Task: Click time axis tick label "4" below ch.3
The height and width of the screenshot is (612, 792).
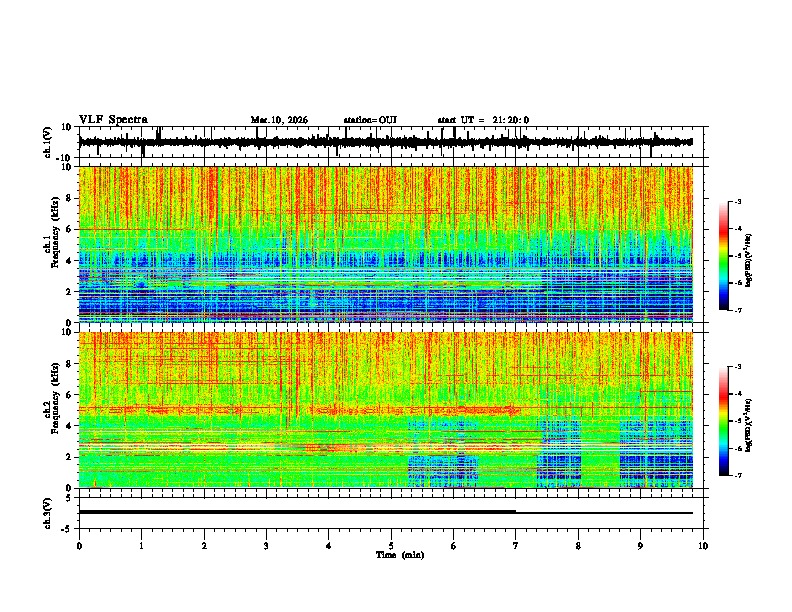Action: tap(329, 546)
